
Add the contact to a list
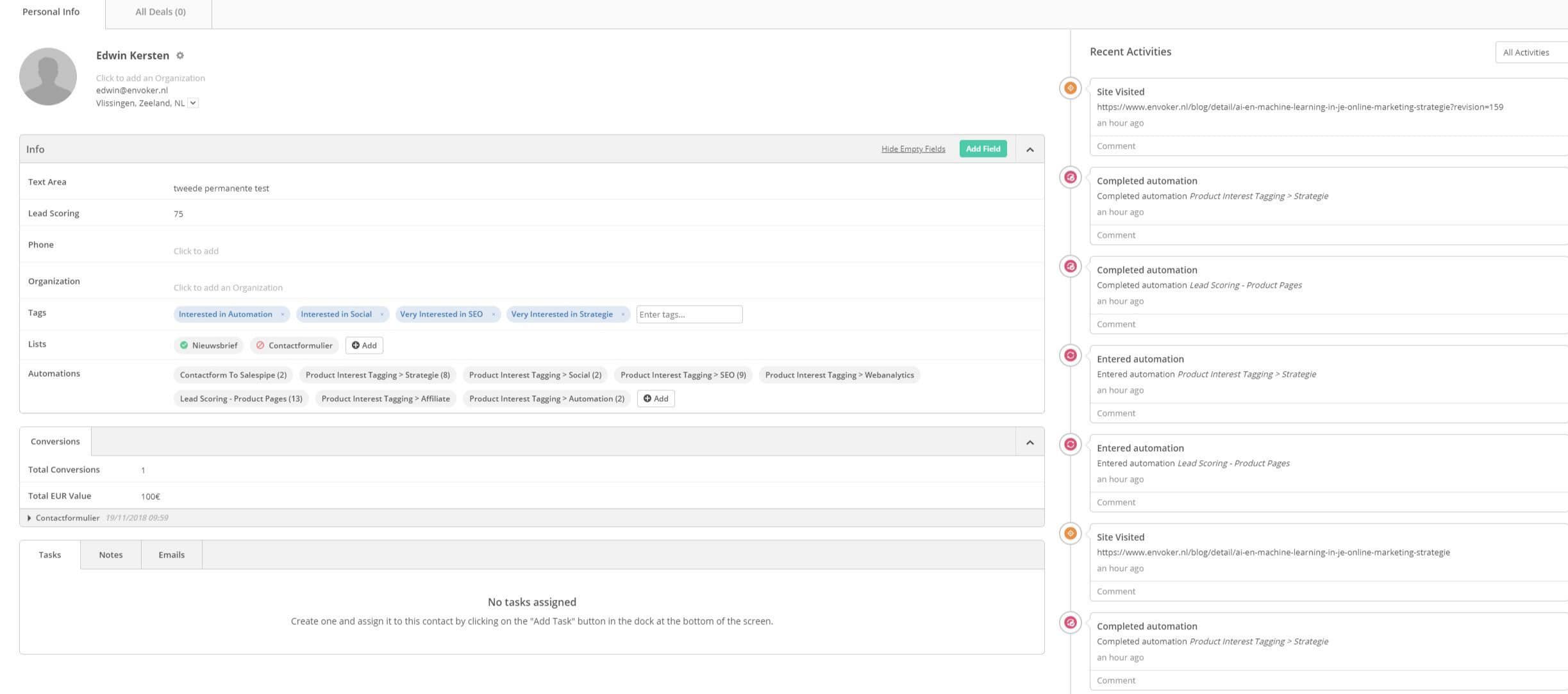(364, 345)
